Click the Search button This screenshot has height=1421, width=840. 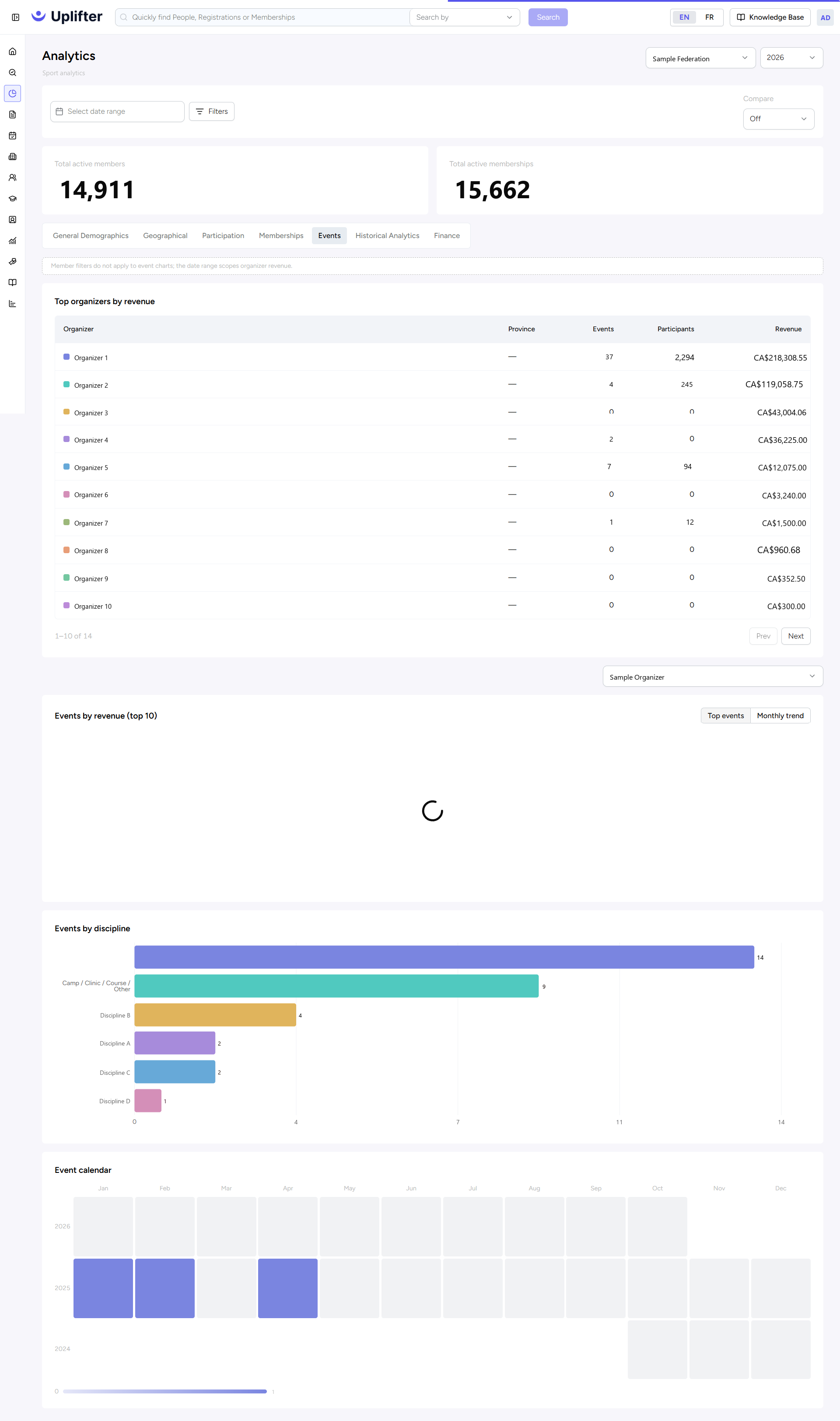[548, 18]
